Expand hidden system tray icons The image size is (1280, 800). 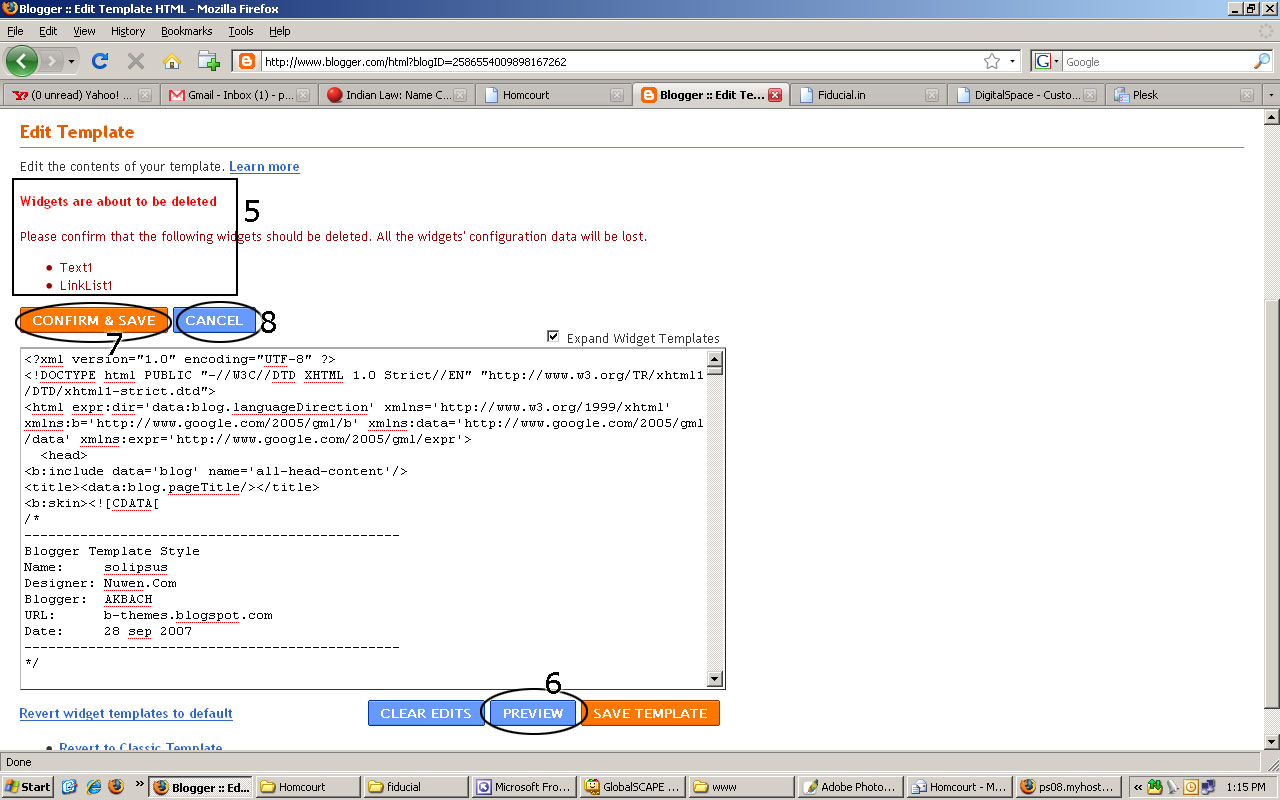tap(1138, 786)
